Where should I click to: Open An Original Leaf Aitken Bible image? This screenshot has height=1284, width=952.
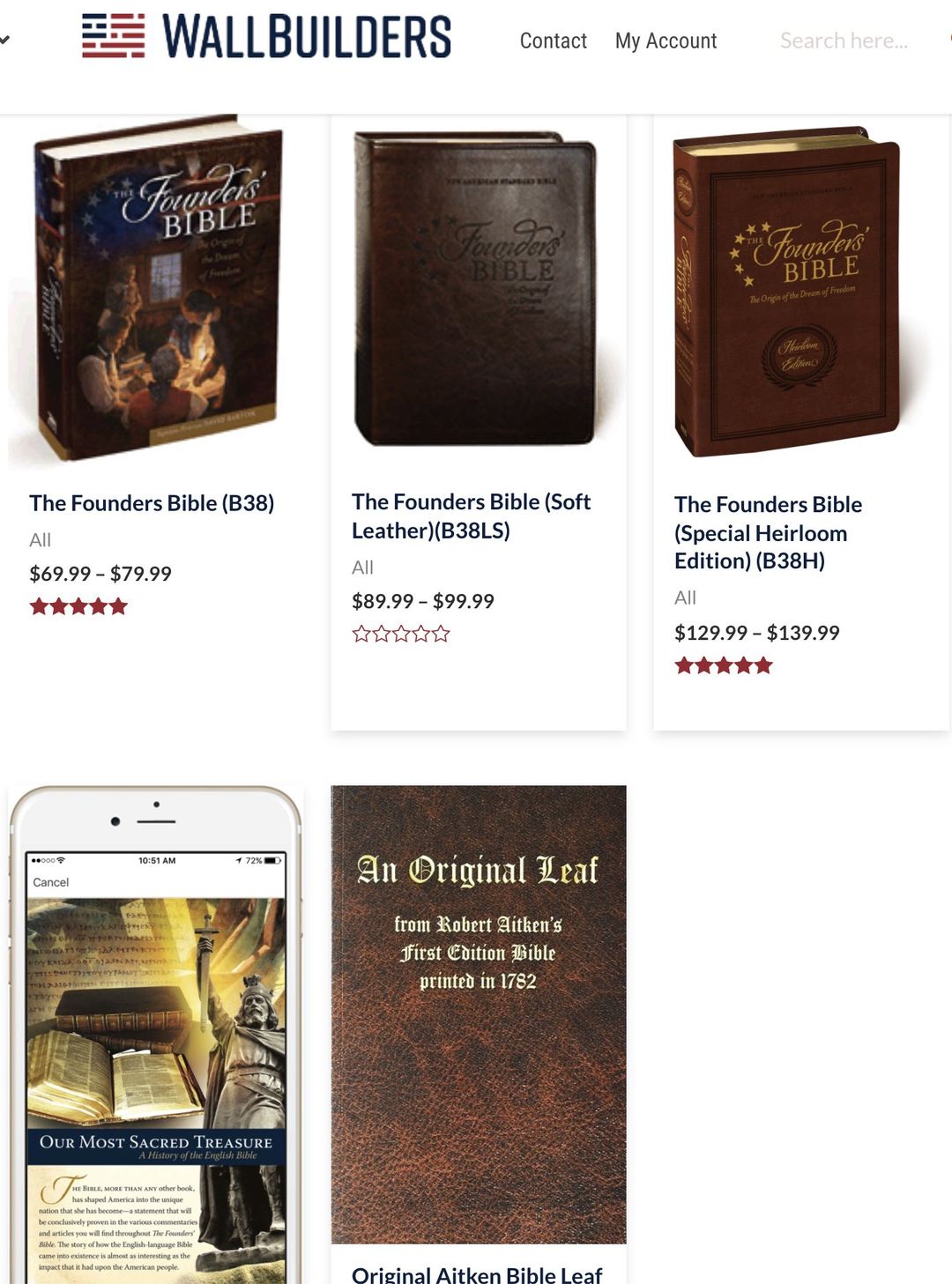pos(479,1014)
